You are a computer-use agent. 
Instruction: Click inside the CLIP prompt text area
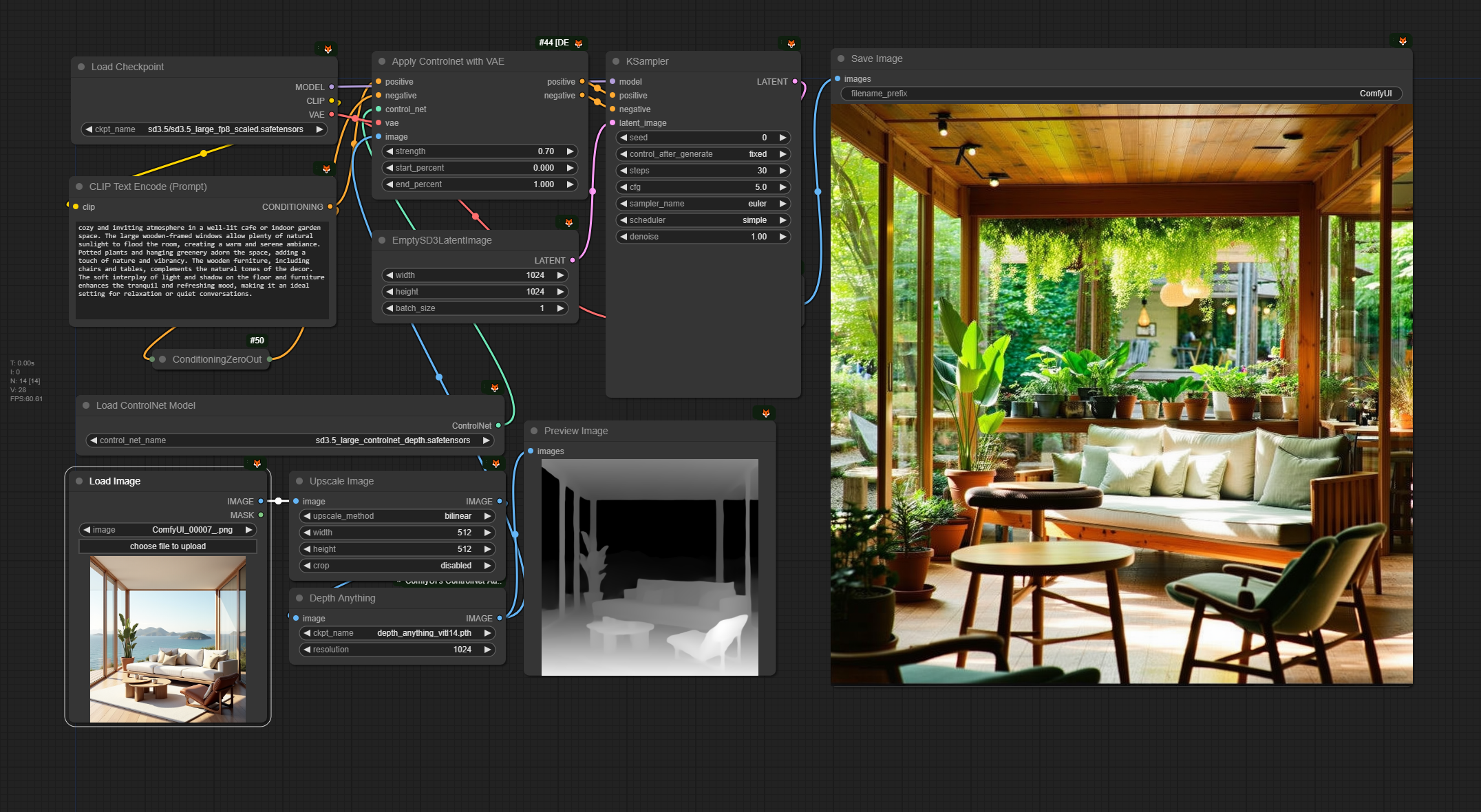point(202,270)
